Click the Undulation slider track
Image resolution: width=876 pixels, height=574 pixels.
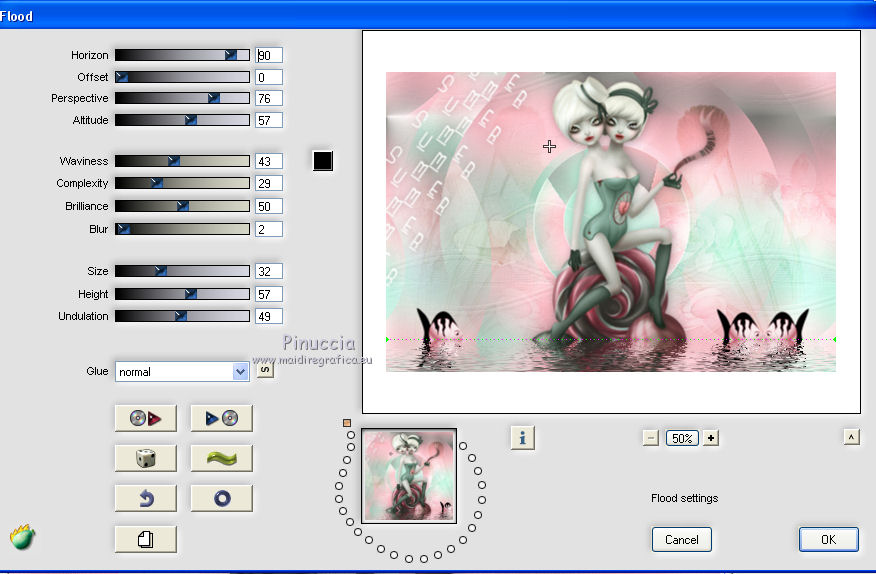pos(182,316)
